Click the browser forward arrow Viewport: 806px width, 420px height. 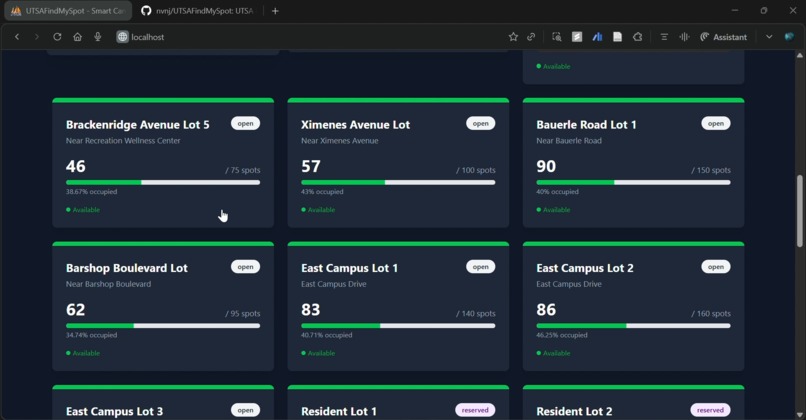(36, 37)
